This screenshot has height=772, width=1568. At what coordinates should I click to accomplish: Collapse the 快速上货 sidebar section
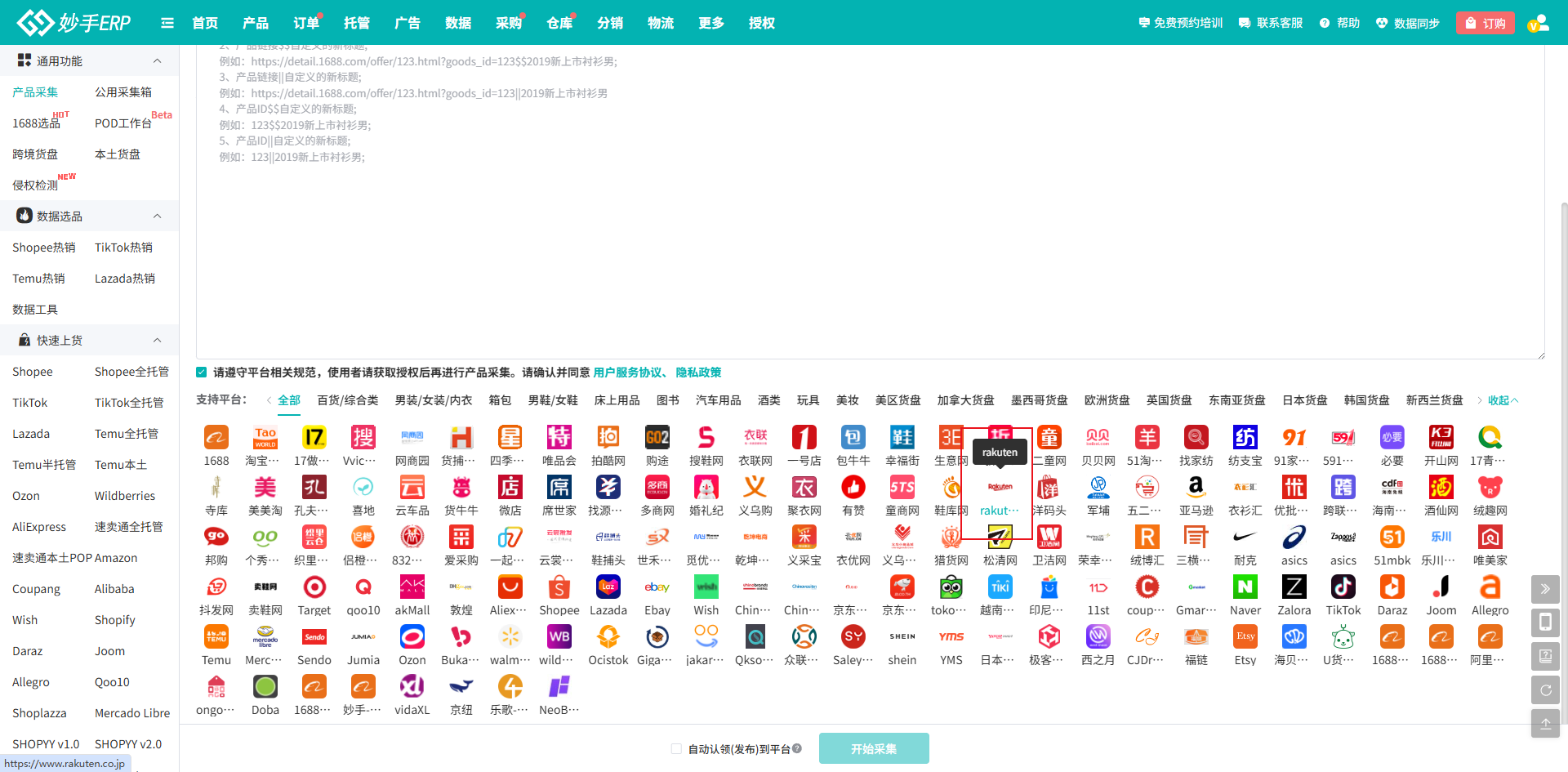point(158,341)
